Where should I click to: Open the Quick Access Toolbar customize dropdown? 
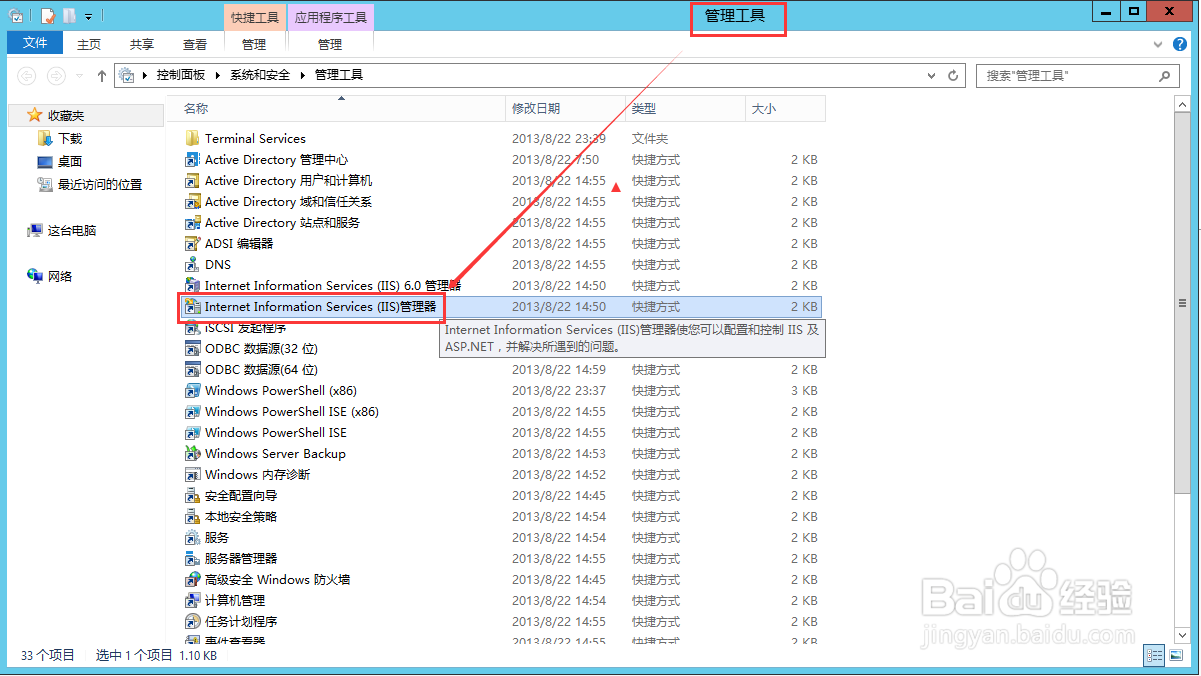point(88,16)
